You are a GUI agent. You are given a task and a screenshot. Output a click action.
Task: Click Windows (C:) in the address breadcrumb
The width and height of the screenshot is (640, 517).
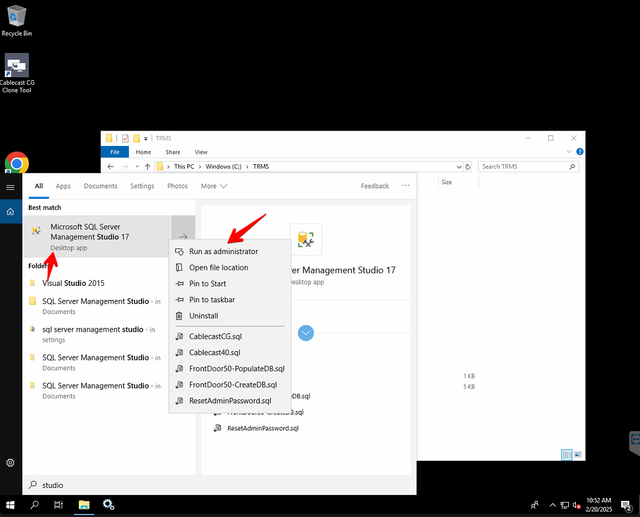223,166
